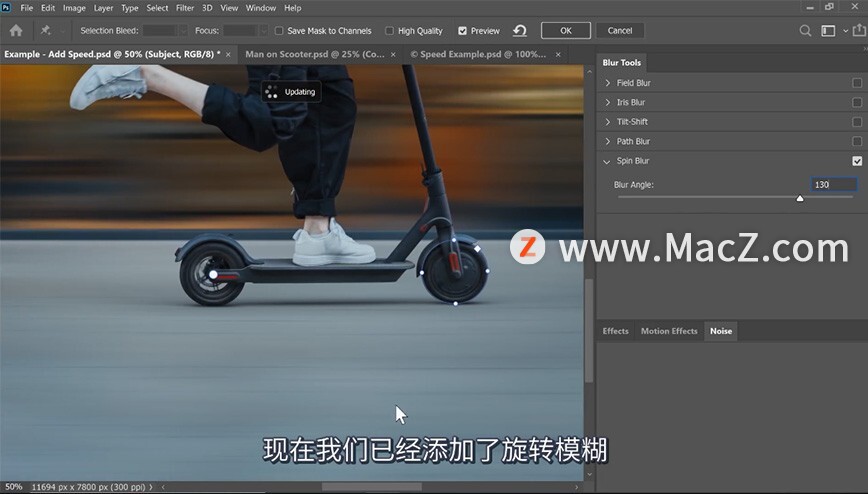This screenshot has height=494, width=868.
Task: Click the Selection Bleed input field
Action: [160, 31]
